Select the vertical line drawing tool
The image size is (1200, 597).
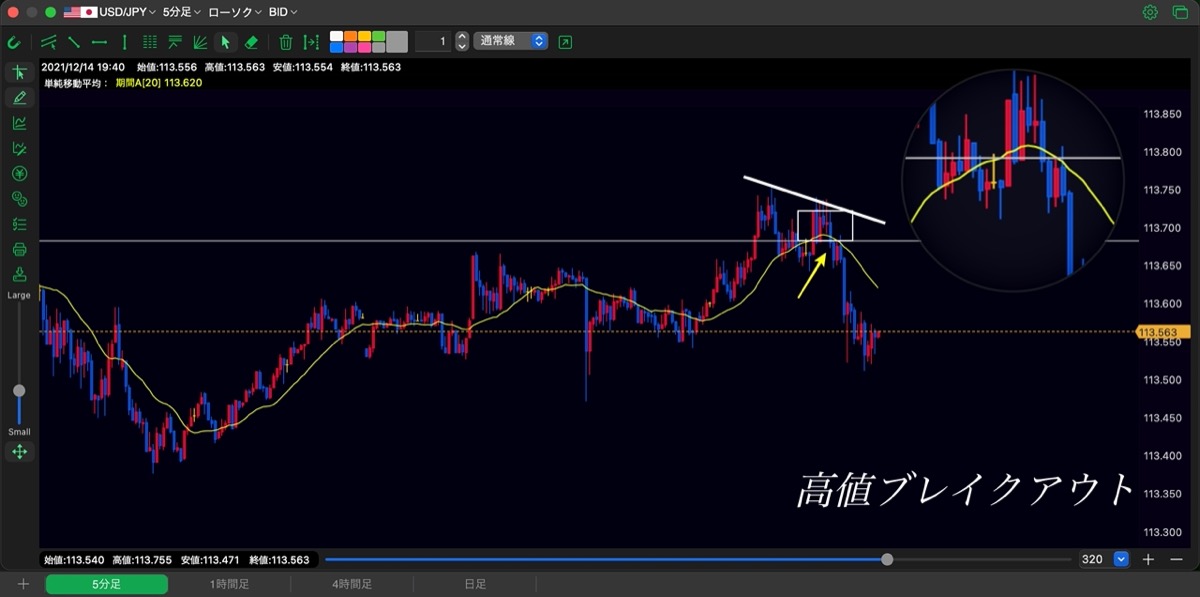[x=124, y=42]
